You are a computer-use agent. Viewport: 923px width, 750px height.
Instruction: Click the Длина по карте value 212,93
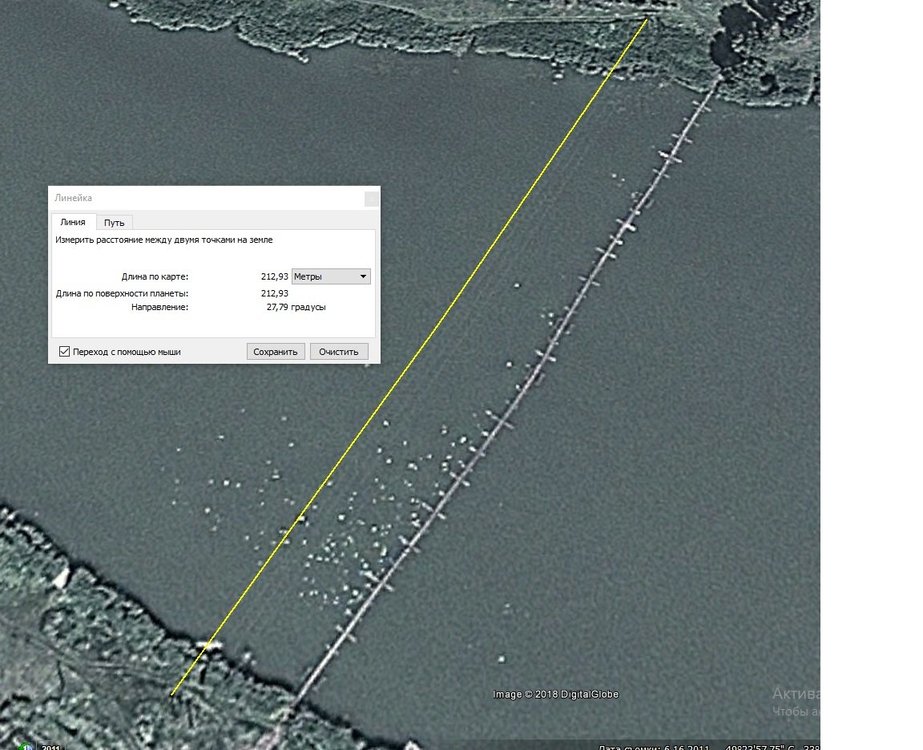pyautogui.click(x=274, y=276)
